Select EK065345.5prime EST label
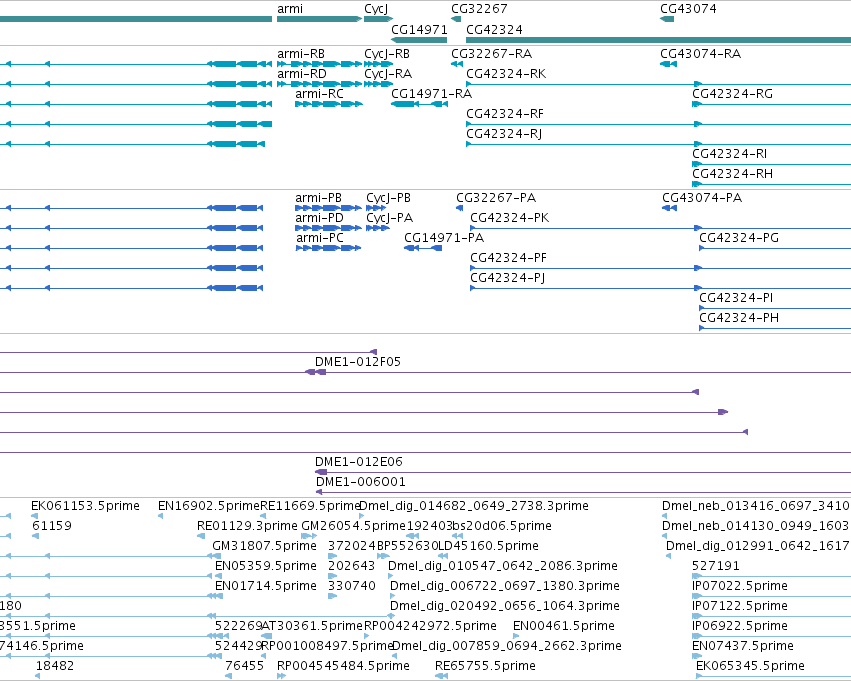This screenshot has height=681, width=851. click(x=750, y=667)
